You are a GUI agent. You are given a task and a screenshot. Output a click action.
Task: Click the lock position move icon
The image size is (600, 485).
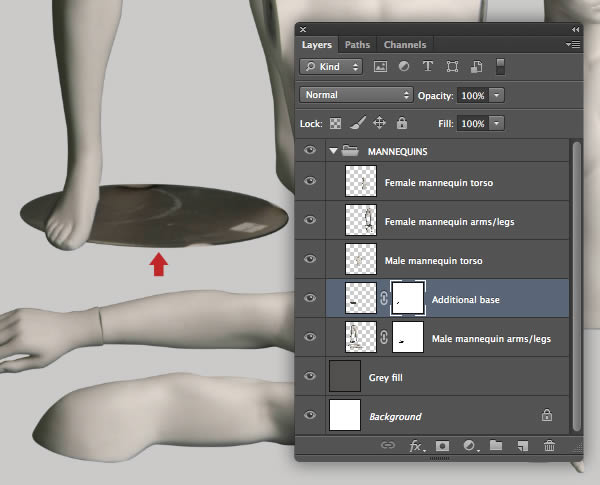379,123
